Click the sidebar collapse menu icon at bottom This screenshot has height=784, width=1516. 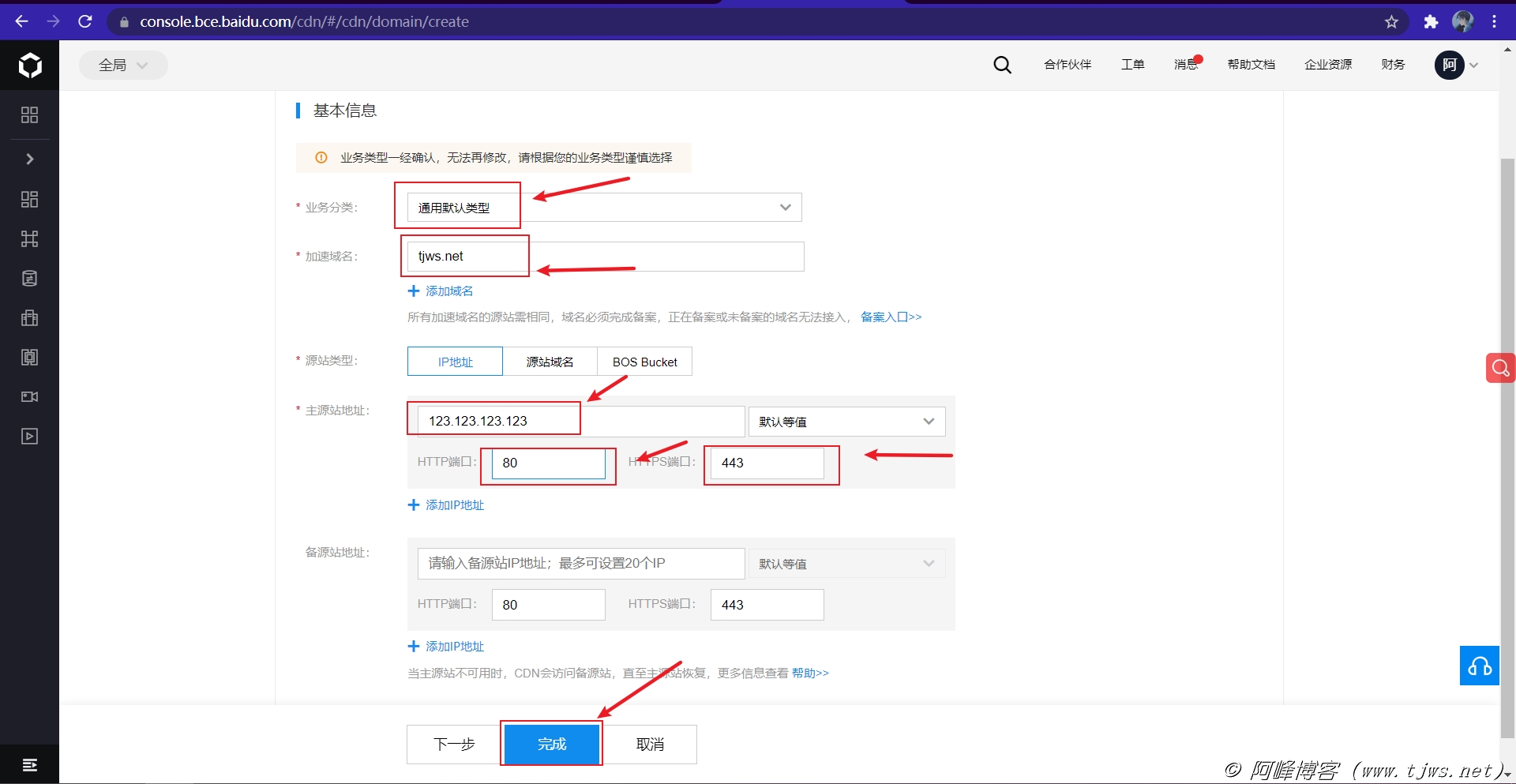(x=29, y=764)
